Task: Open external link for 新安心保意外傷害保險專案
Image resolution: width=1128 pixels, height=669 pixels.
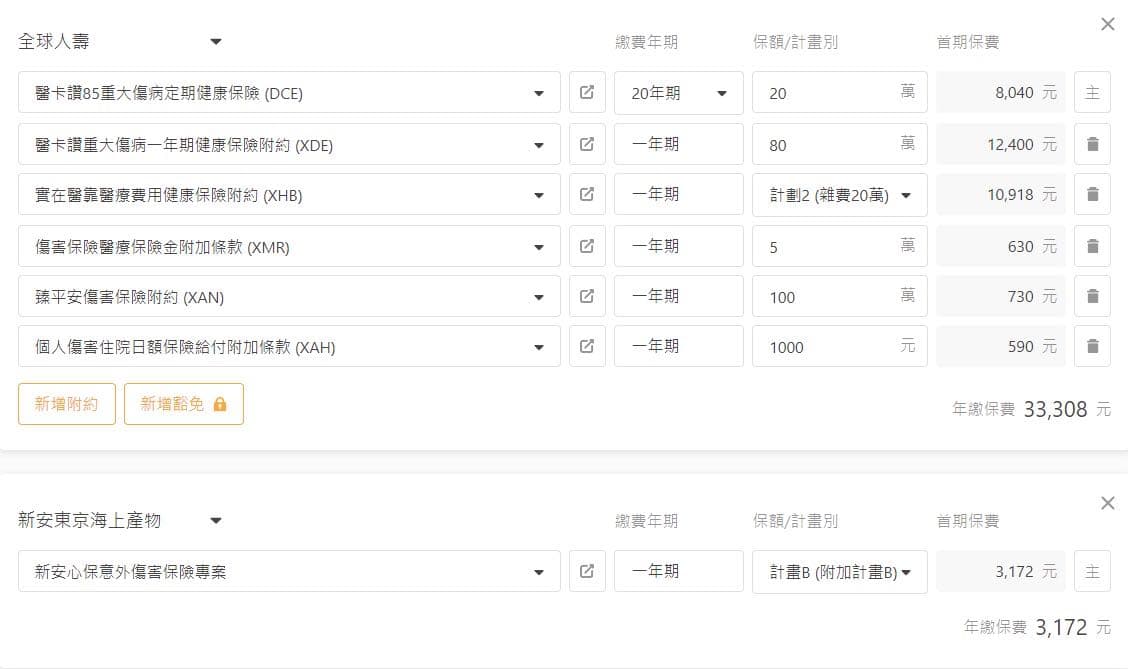Action: click(x=587, y=571)
